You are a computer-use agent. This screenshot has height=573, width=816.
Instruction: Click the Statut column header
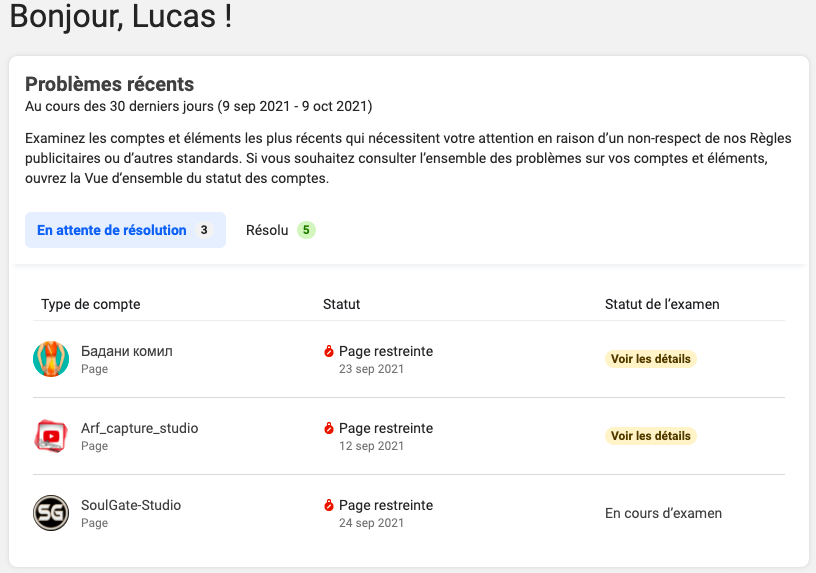tap(341, 304)
